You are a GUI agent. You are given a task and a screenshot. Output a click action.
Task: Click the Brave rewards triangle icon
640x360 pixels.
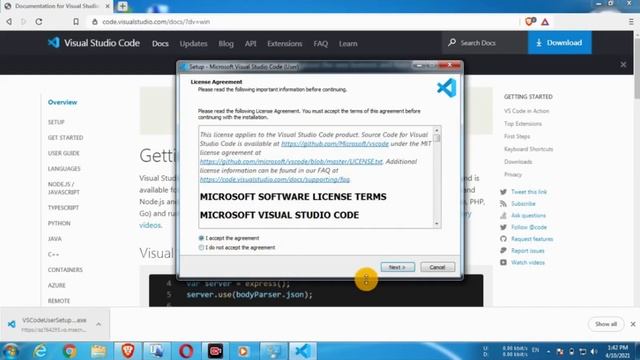coord(545,22)
